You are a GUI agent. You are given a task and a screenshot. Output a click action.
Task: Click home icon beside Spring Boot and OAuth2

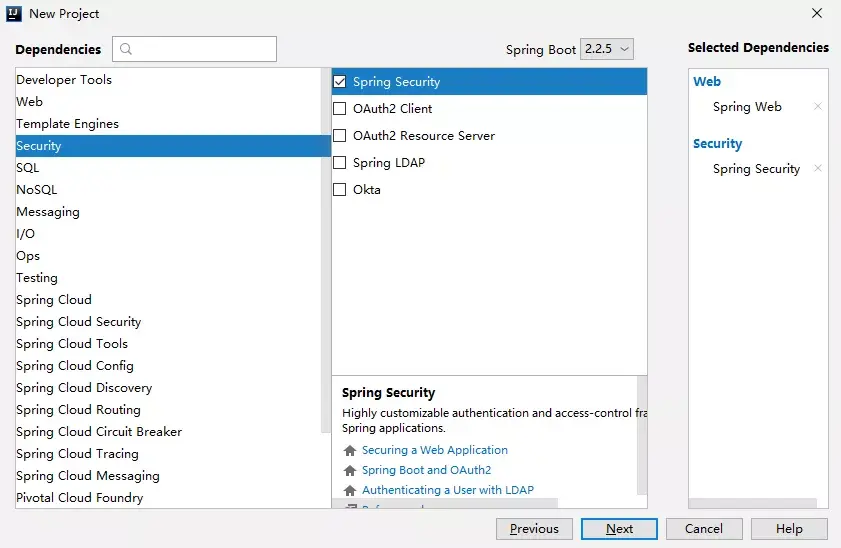350,470
